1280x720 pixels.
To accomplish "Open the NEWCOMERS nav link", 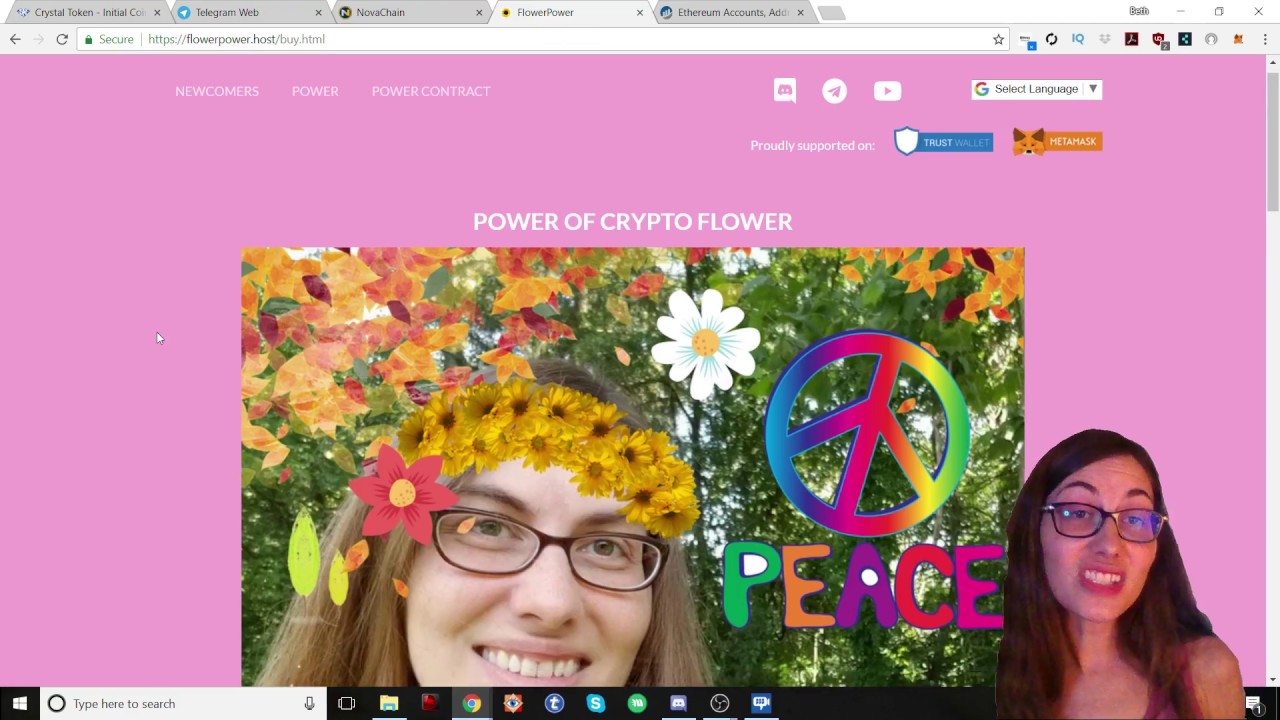I will click(x=217, y=91).
